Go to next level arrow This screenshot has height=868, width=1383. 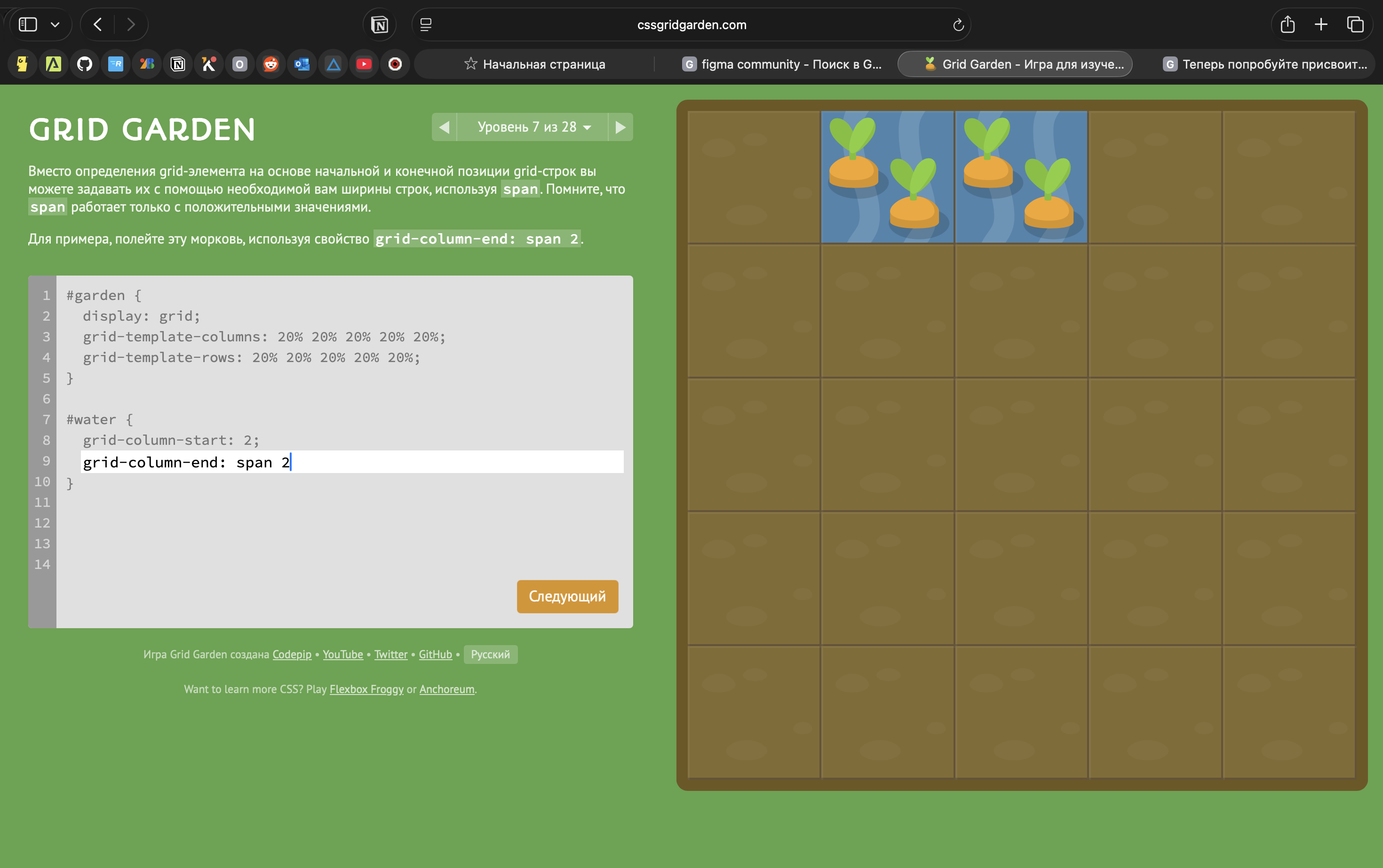(x=620, y=127)
